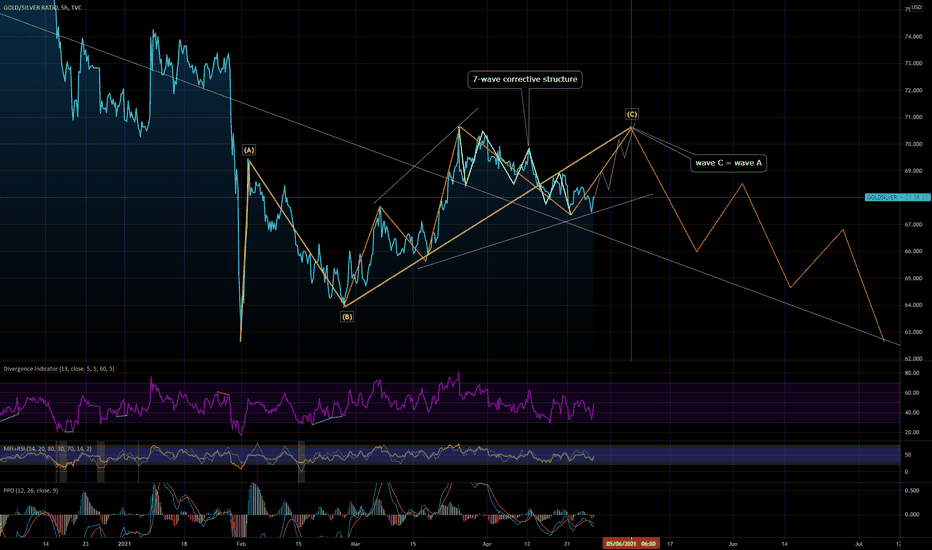Click the (B) wave label
Image resolution: width=932 pixels, height=550 pixels.
[x=347, y=317]
